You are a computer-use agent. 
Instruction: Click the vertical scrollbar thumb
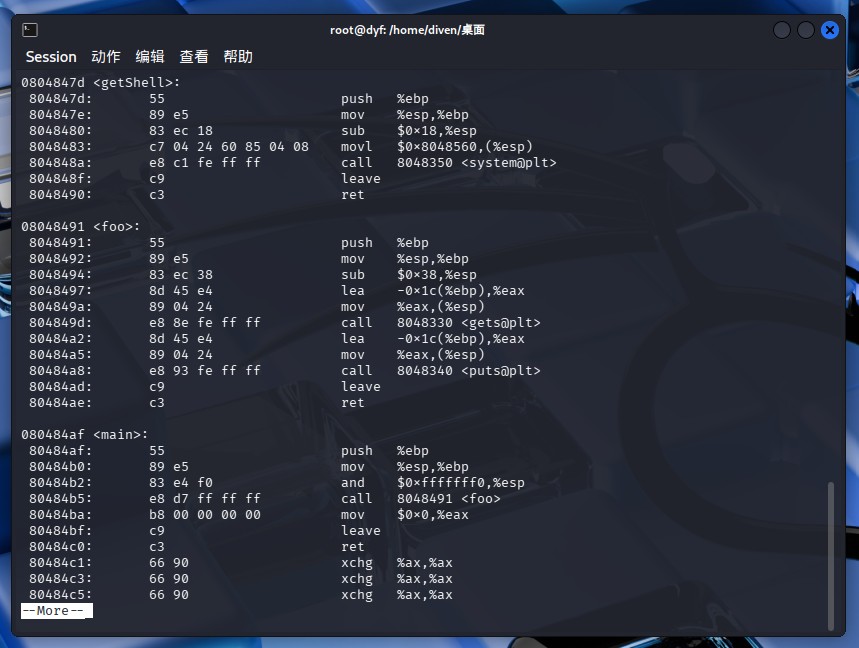click(831, 556)
